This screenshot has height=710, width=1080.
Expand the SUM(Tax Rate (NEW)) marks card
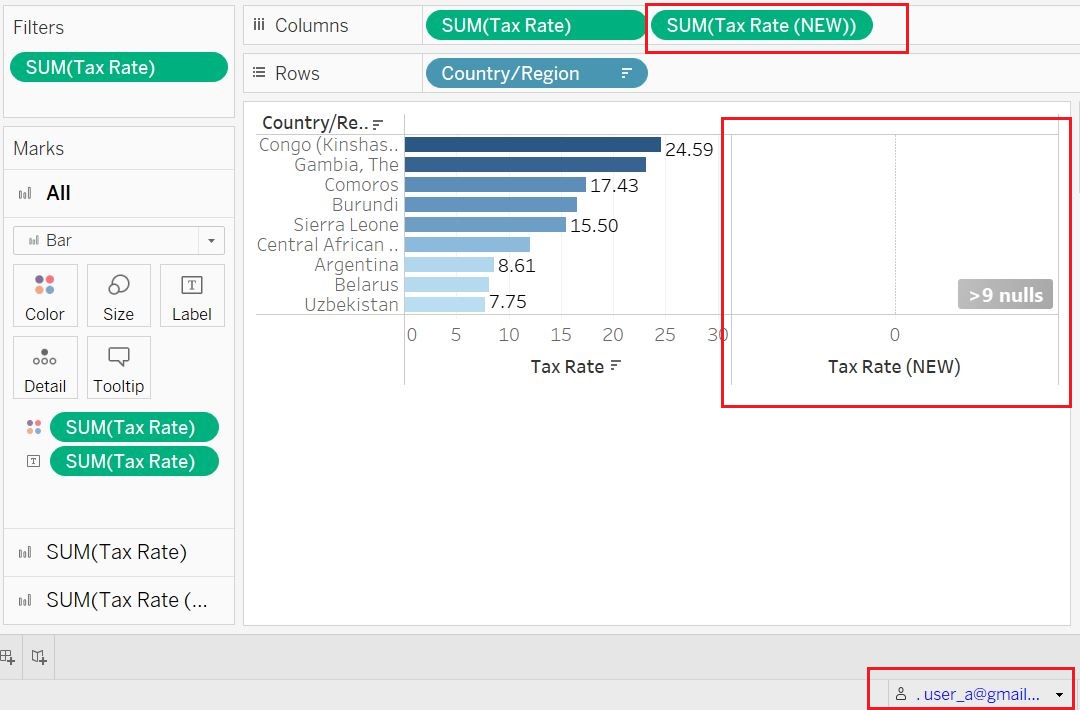tap(119, 600)
